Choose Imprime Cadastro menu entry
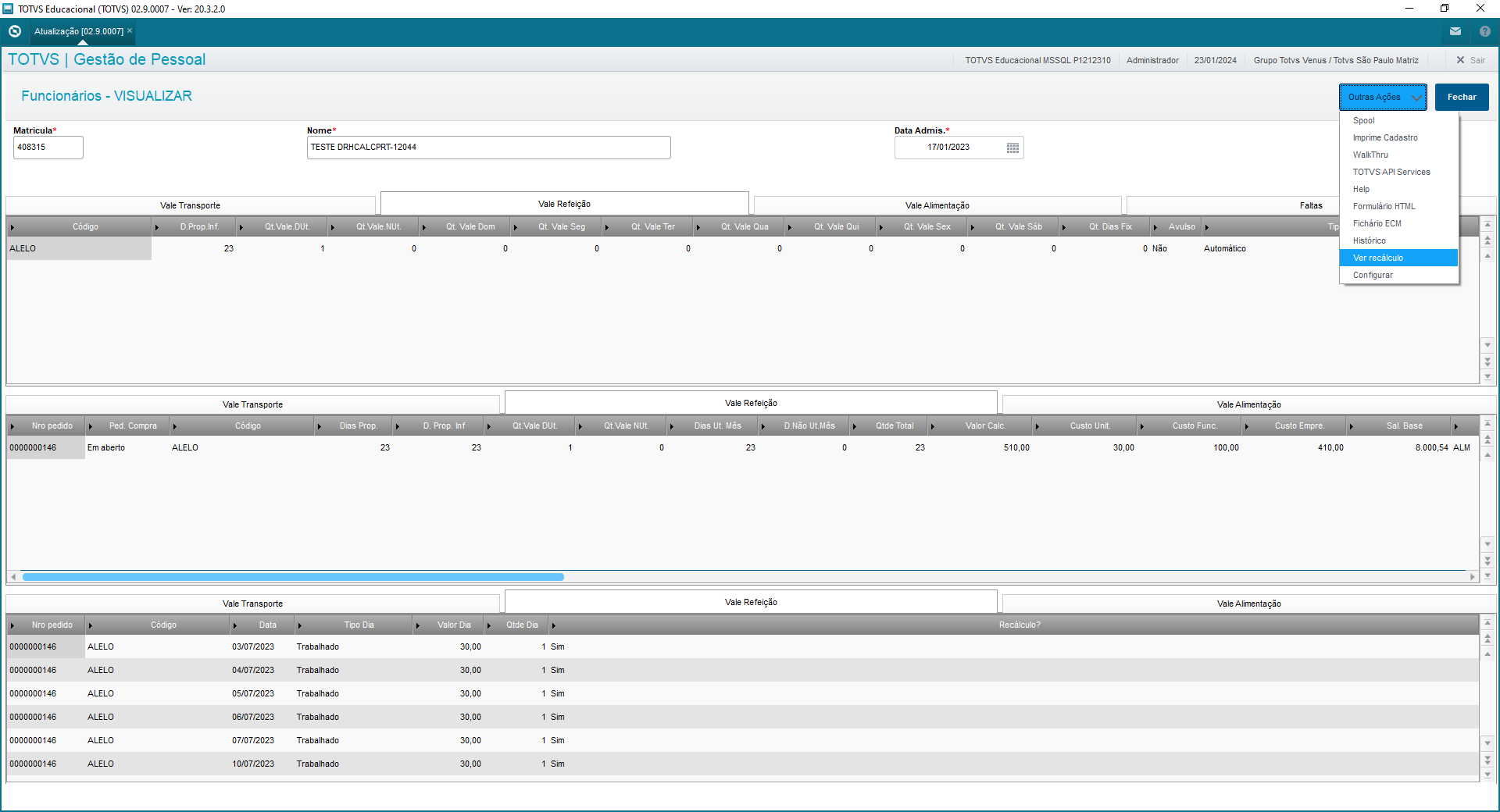 (x=1398, y=137)
